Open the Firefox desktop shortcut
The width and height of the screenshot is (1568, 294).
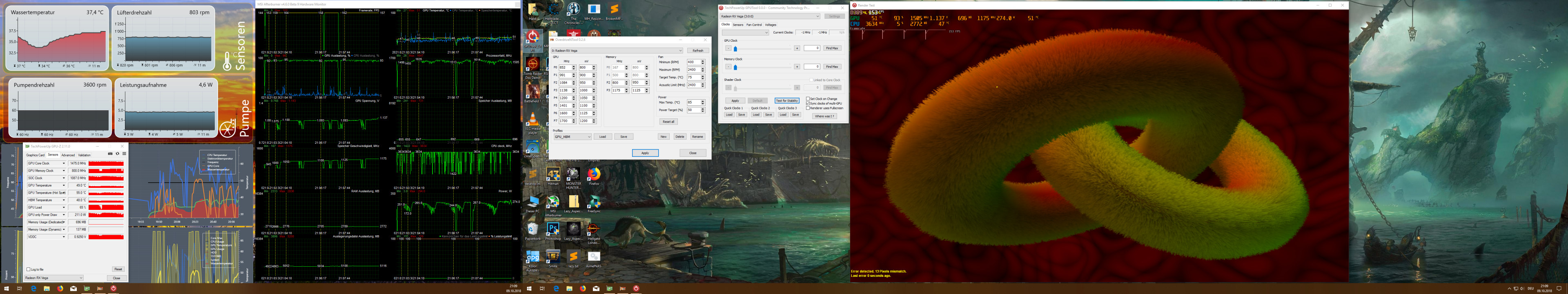click(593, 176)
